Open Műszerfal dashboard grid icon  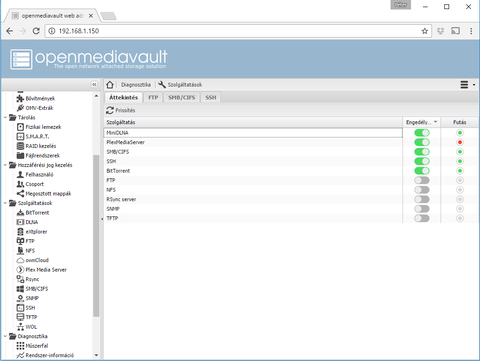point(20,346)
